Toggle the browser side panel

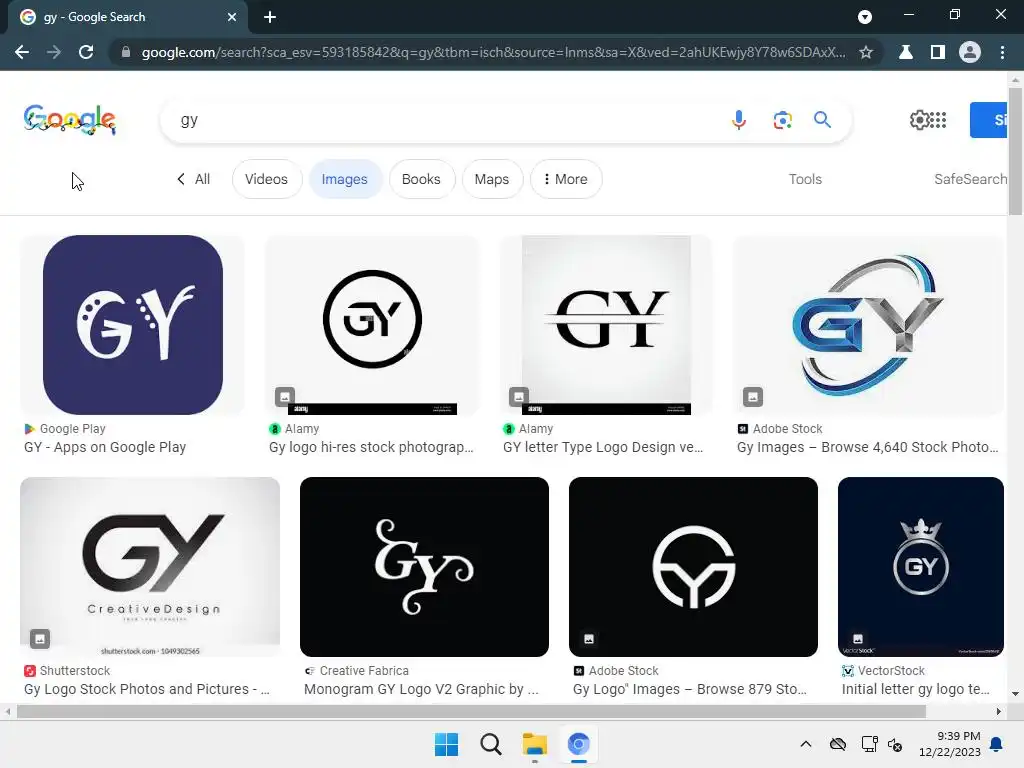point(938,52)
